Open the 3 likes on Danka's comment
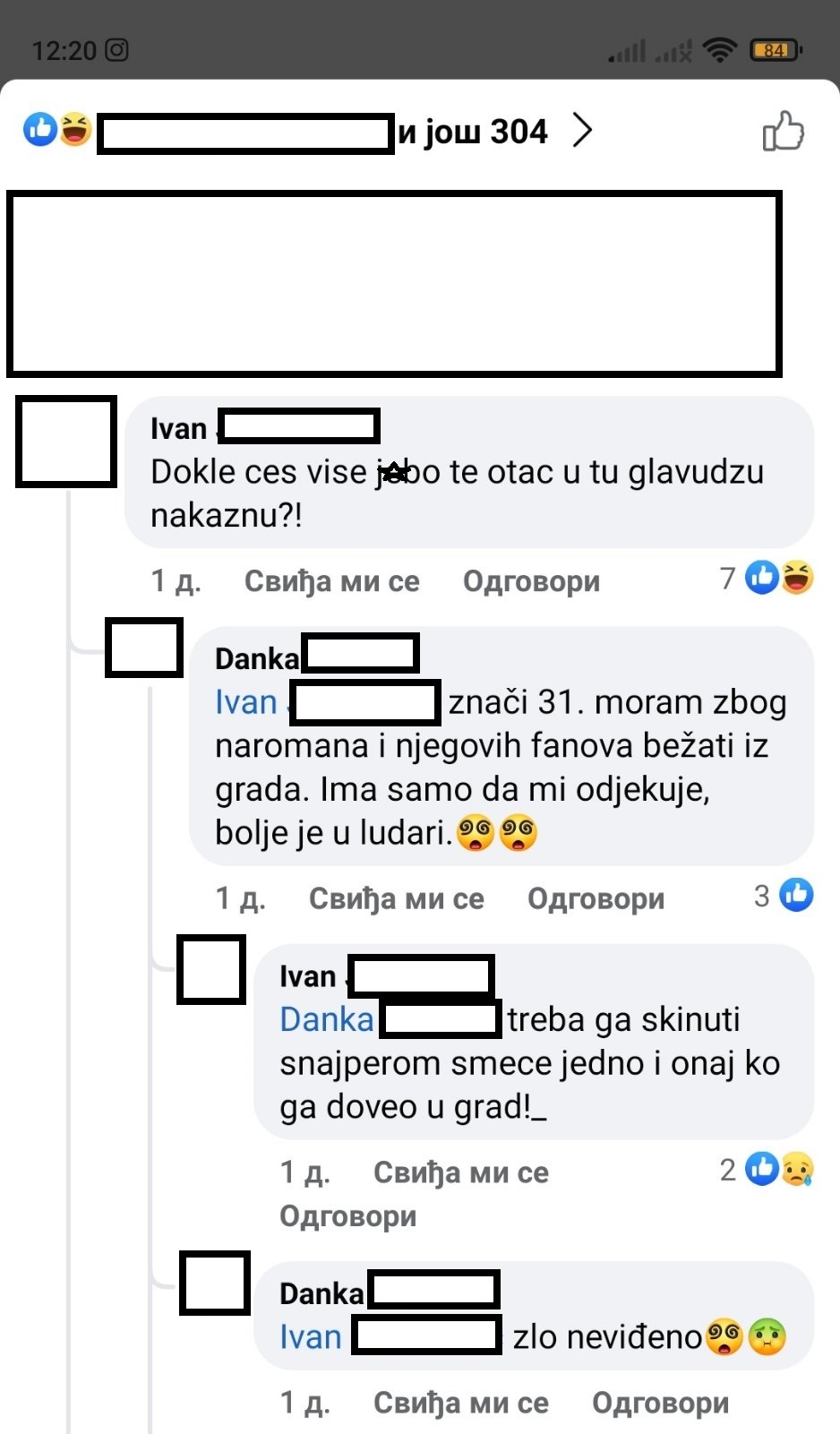This screenshot has width=840, height=1434. coord(783,895)
